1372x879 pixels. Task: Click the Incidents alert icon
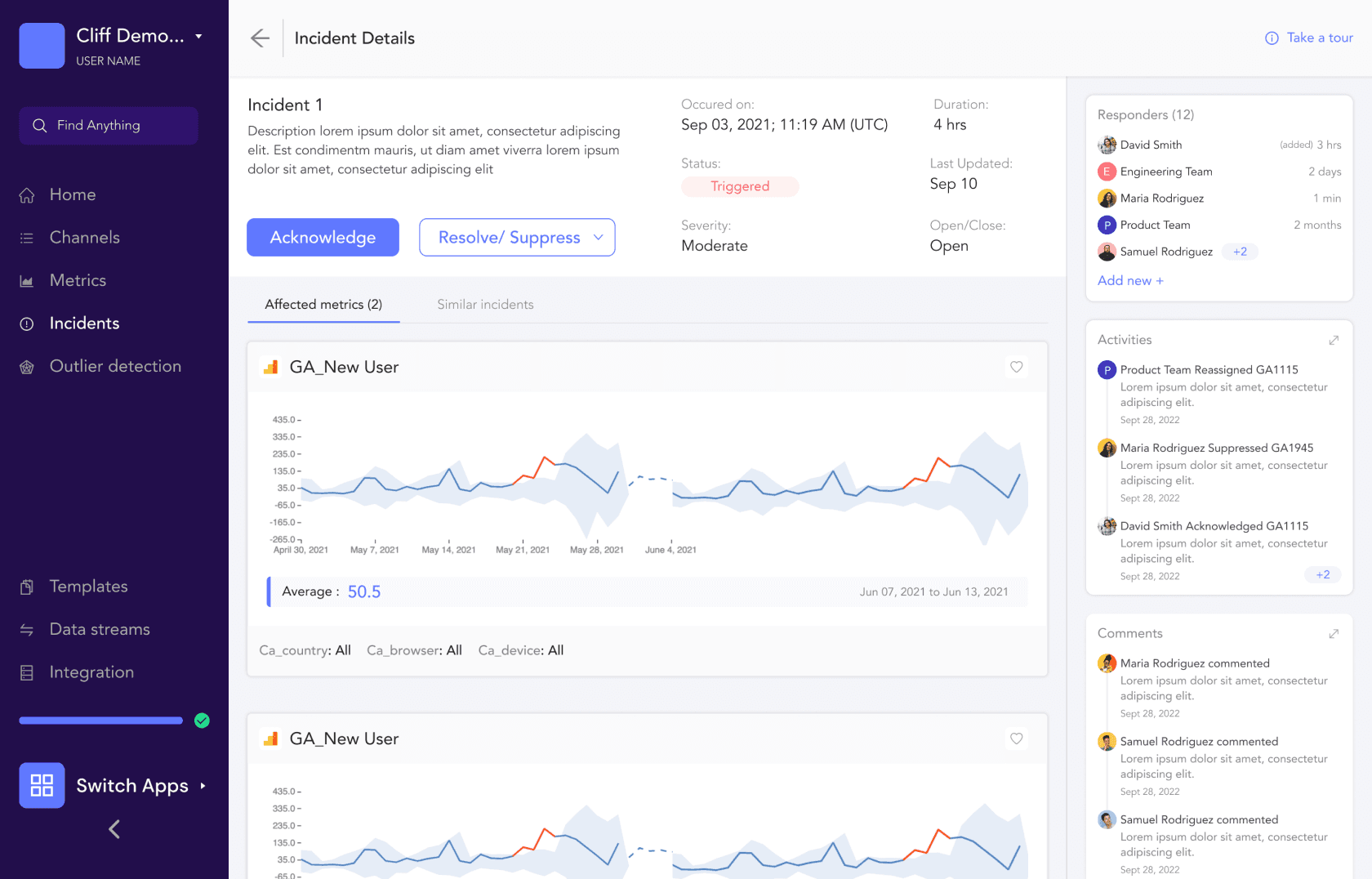pos(27,323)
